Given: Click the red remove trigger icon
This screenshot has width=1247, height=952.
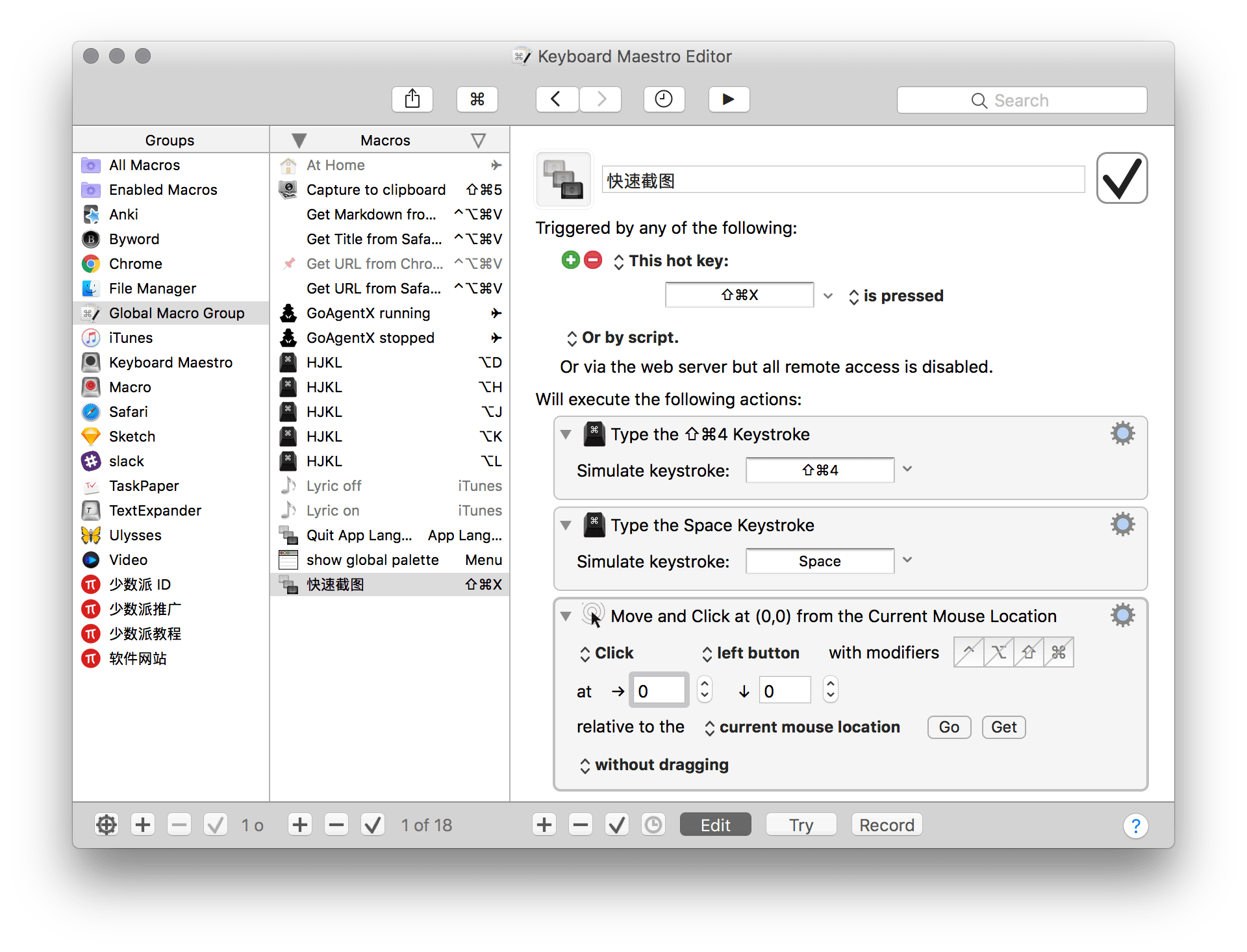Looking at the screenshot, I should 593,260.
